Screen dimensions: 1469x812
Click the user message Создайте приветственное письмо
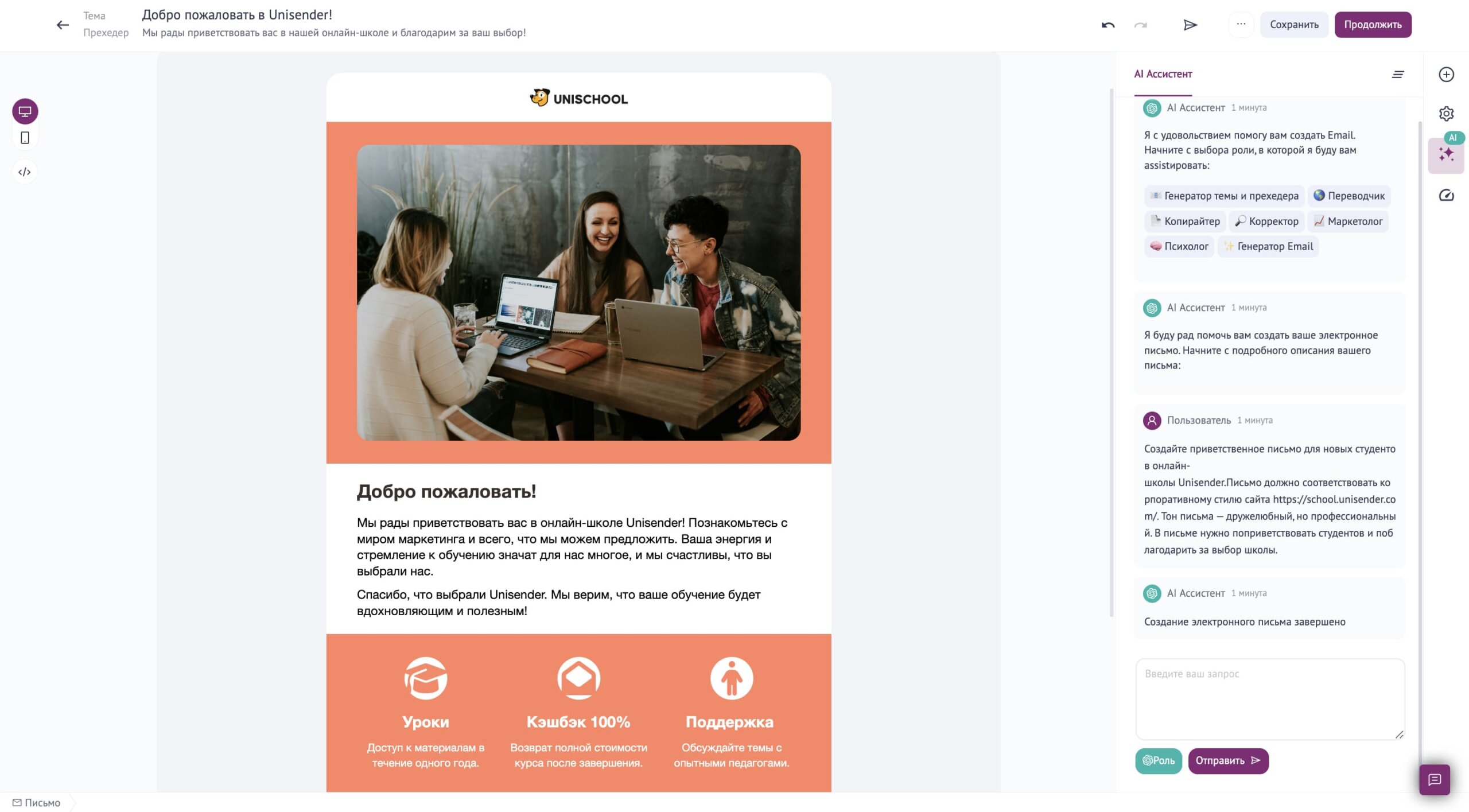[x=1269, y=499]
